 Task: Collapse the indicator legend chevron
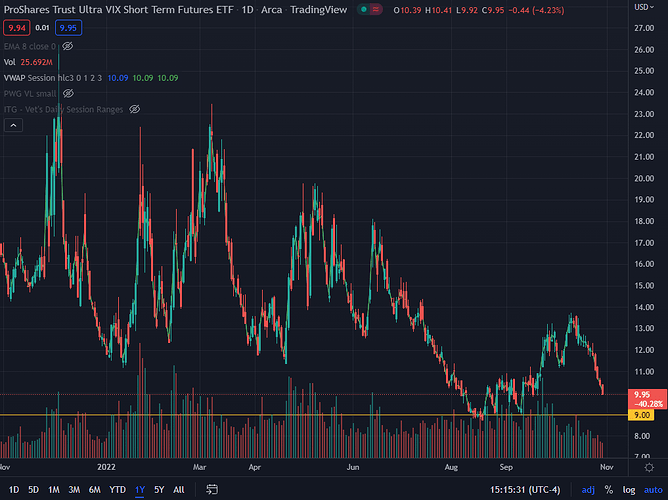point(13,125)
